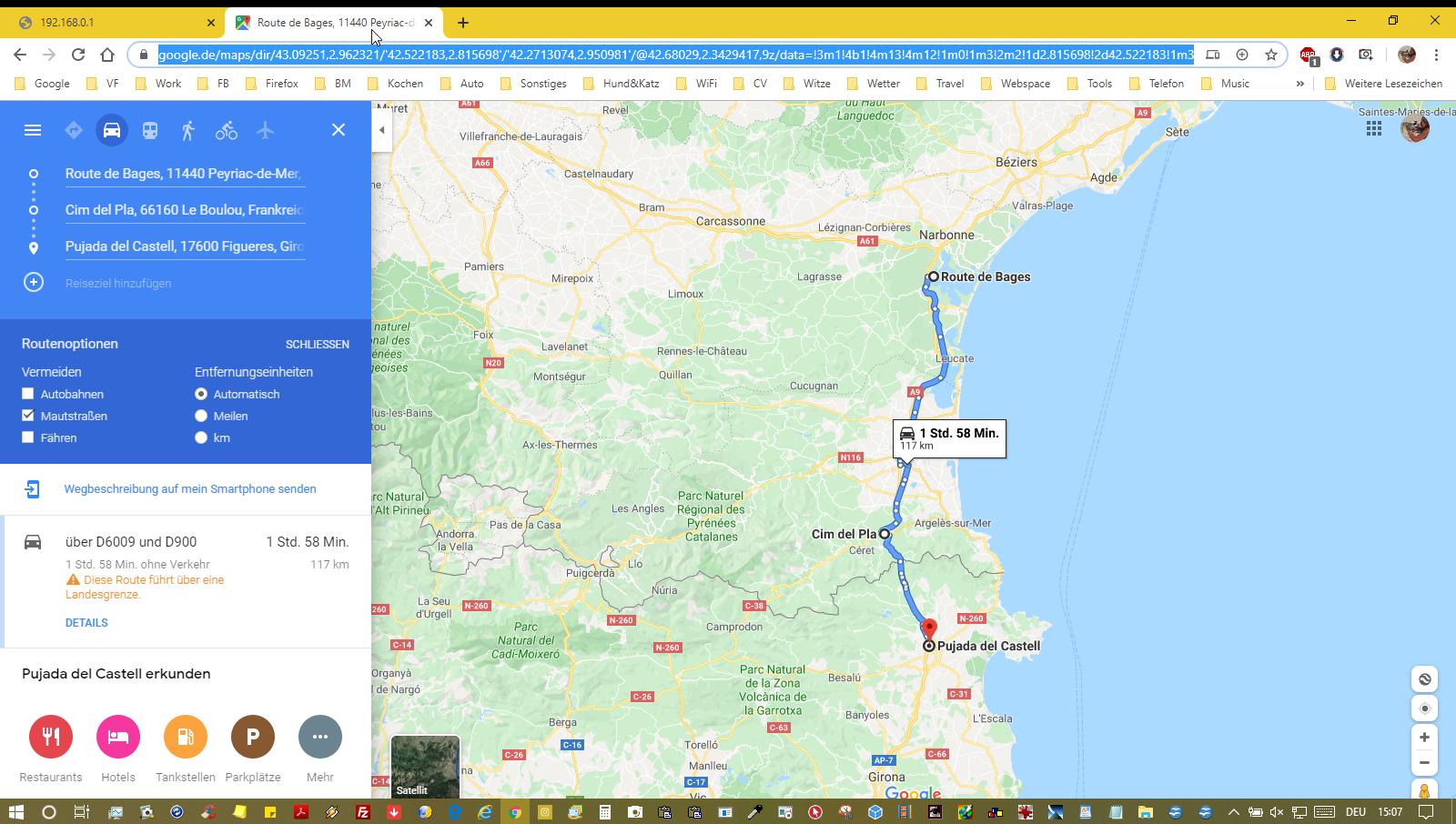Screen dimensions: 1456x824
Task: Select walking travel mode
Action: coord(188,130)
